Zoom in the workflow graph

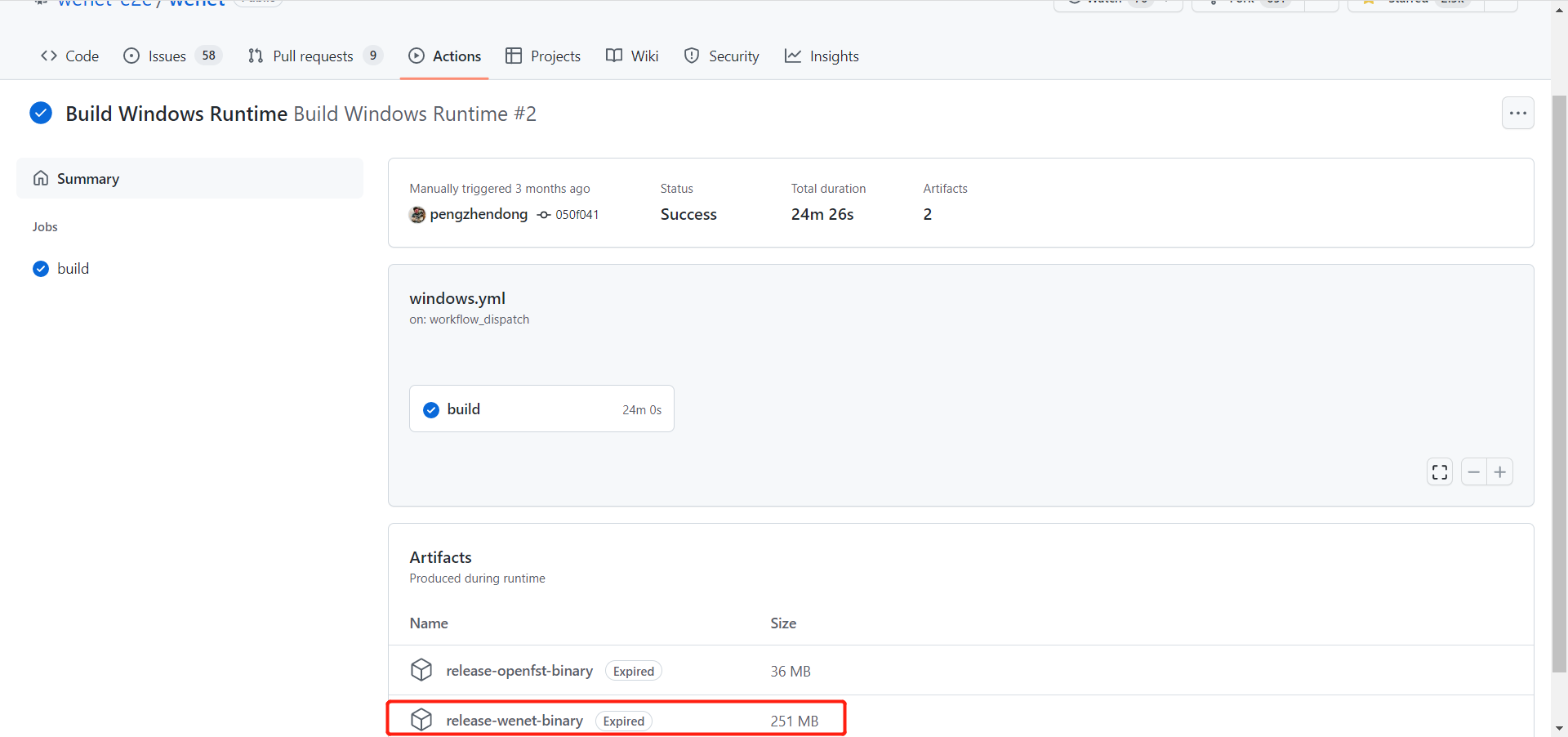click(1500, 472)
